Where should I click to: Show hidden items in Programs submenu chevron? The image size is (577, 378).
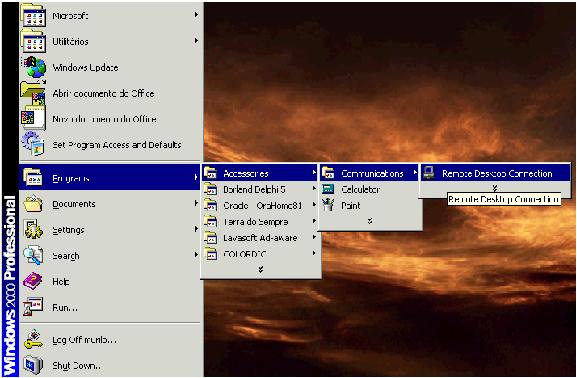(261, 270)
